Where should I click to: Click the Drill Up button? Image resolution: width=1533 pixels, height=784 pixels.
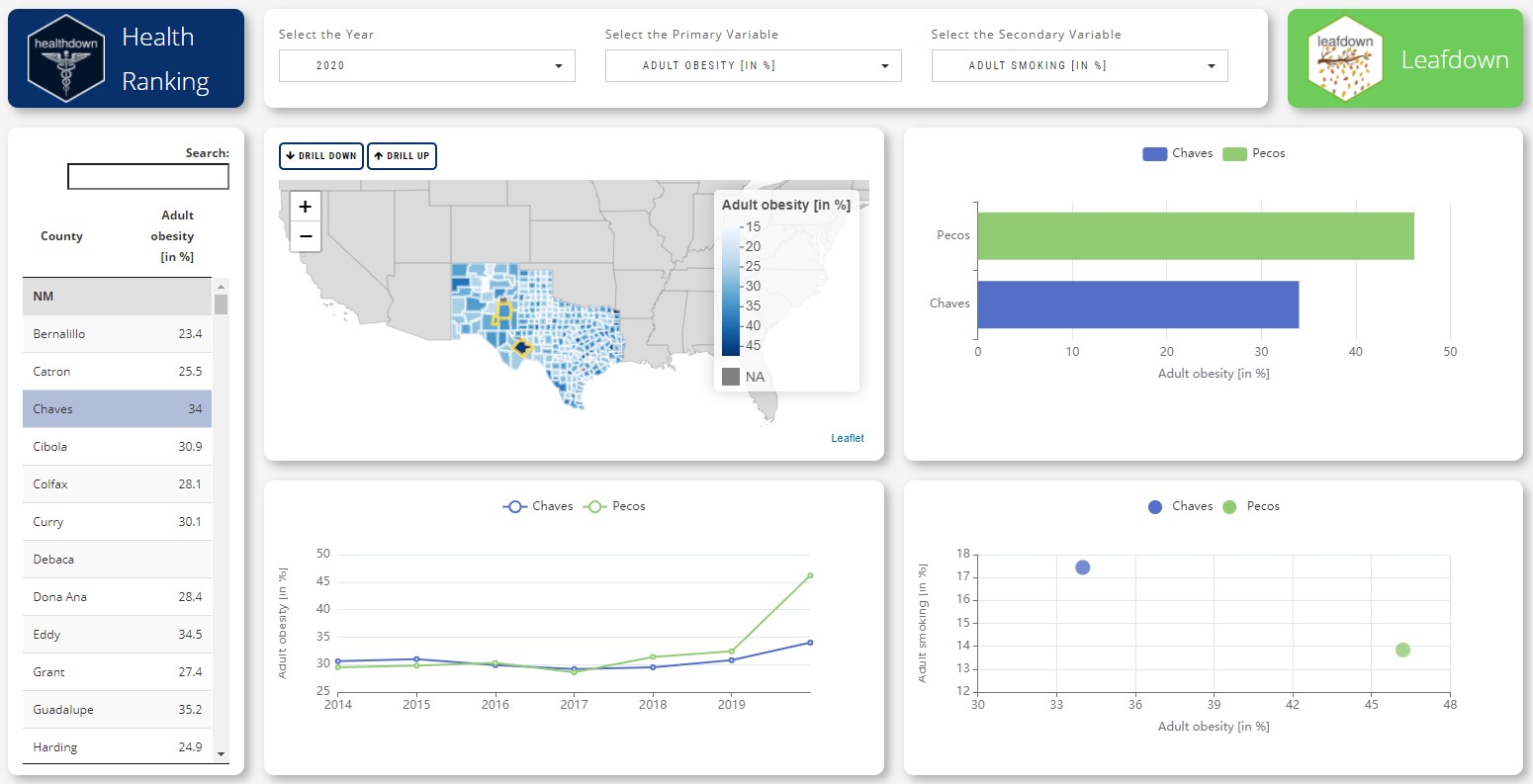tap(402, 156)
